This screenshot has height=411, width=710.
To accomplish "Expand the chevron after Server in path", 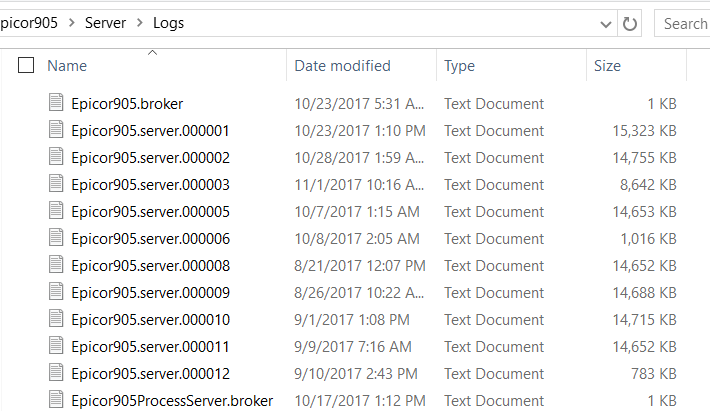I will click(x=139, y=23).
